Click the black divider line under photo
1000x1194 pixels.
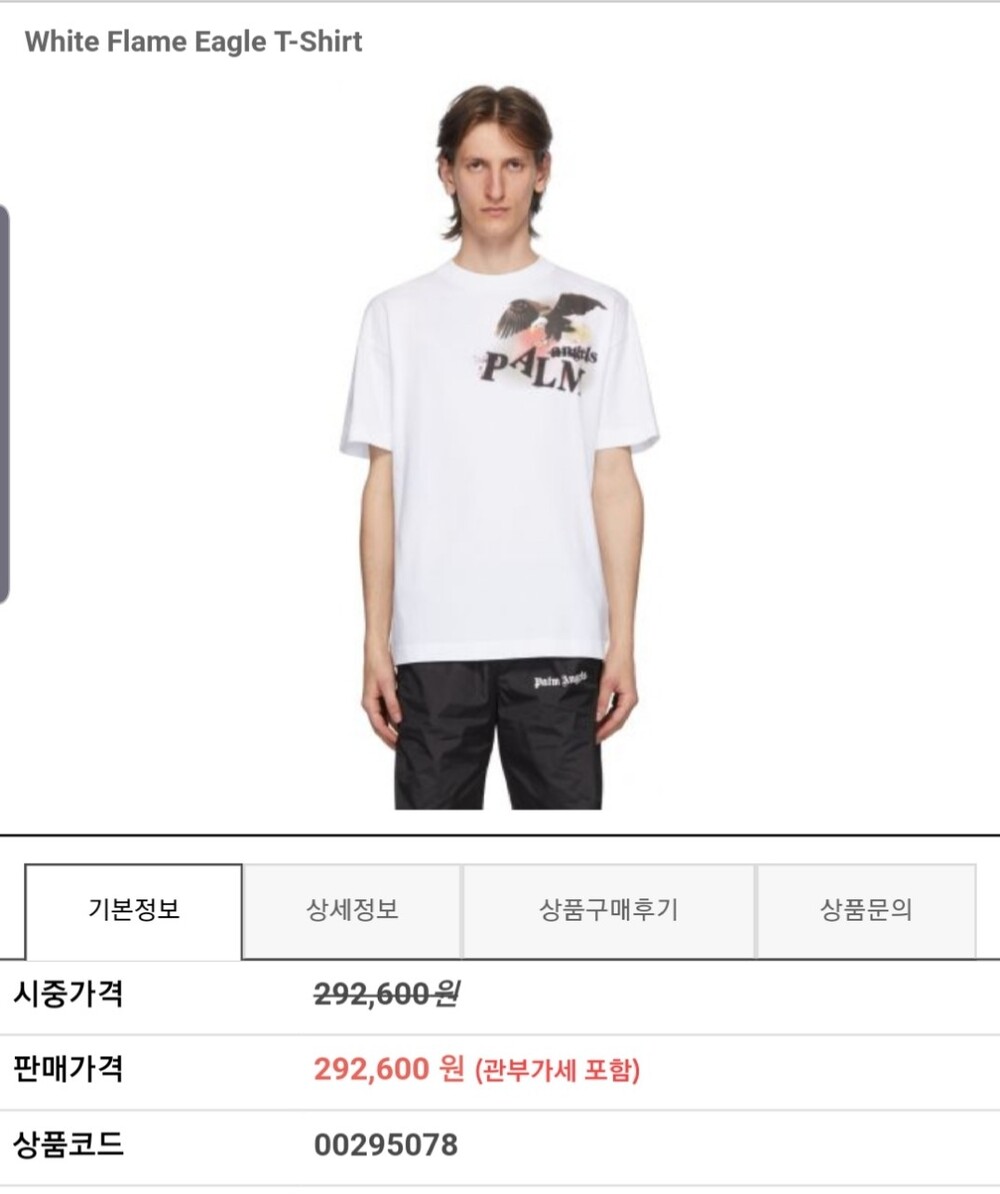(x=500, y=835)
